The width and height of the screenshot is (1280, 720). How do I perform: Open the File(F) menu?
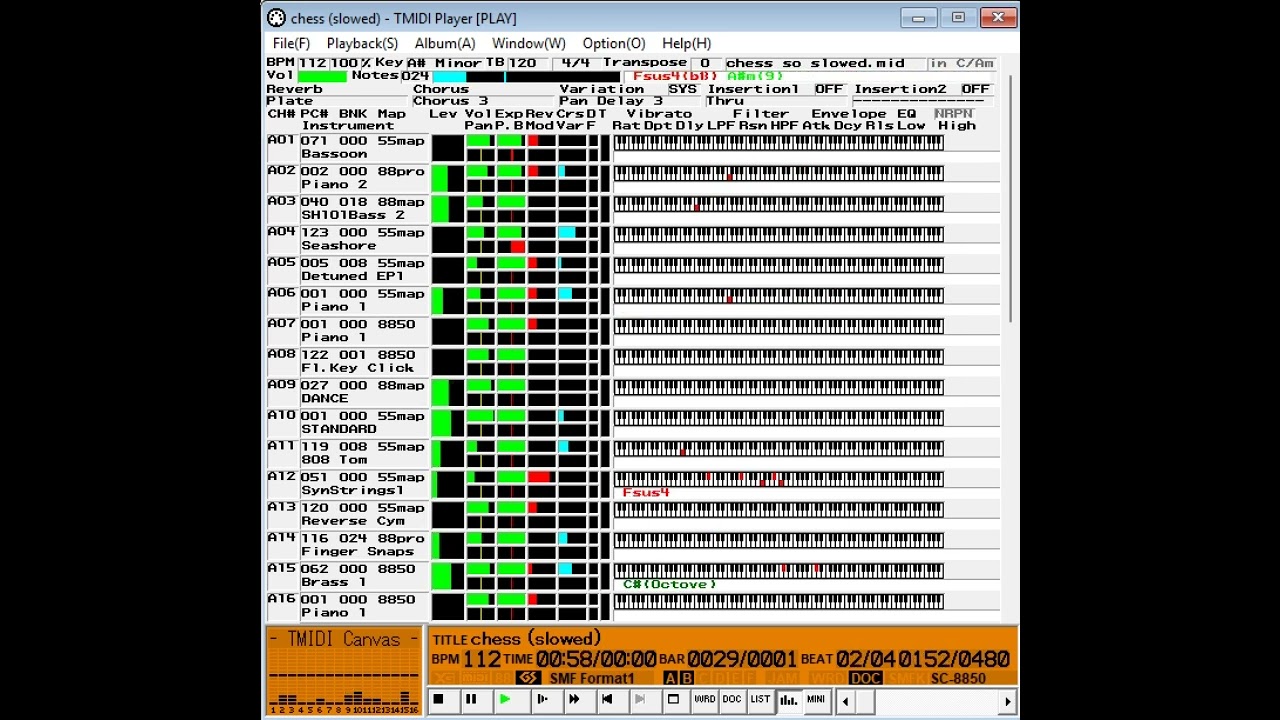click(291, 43)
